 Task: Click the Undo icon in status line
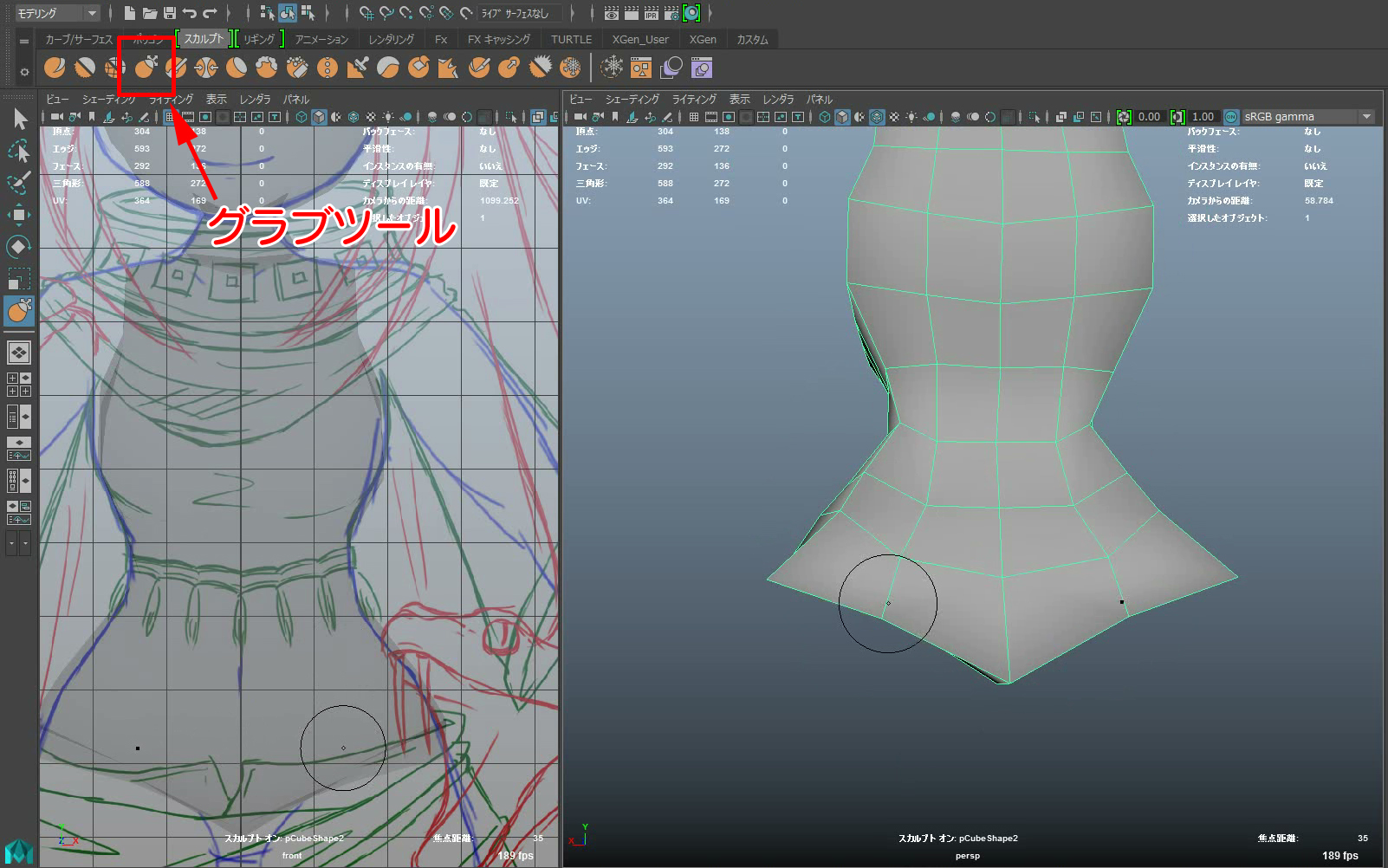pyautogui.click(x=190, y=13)
